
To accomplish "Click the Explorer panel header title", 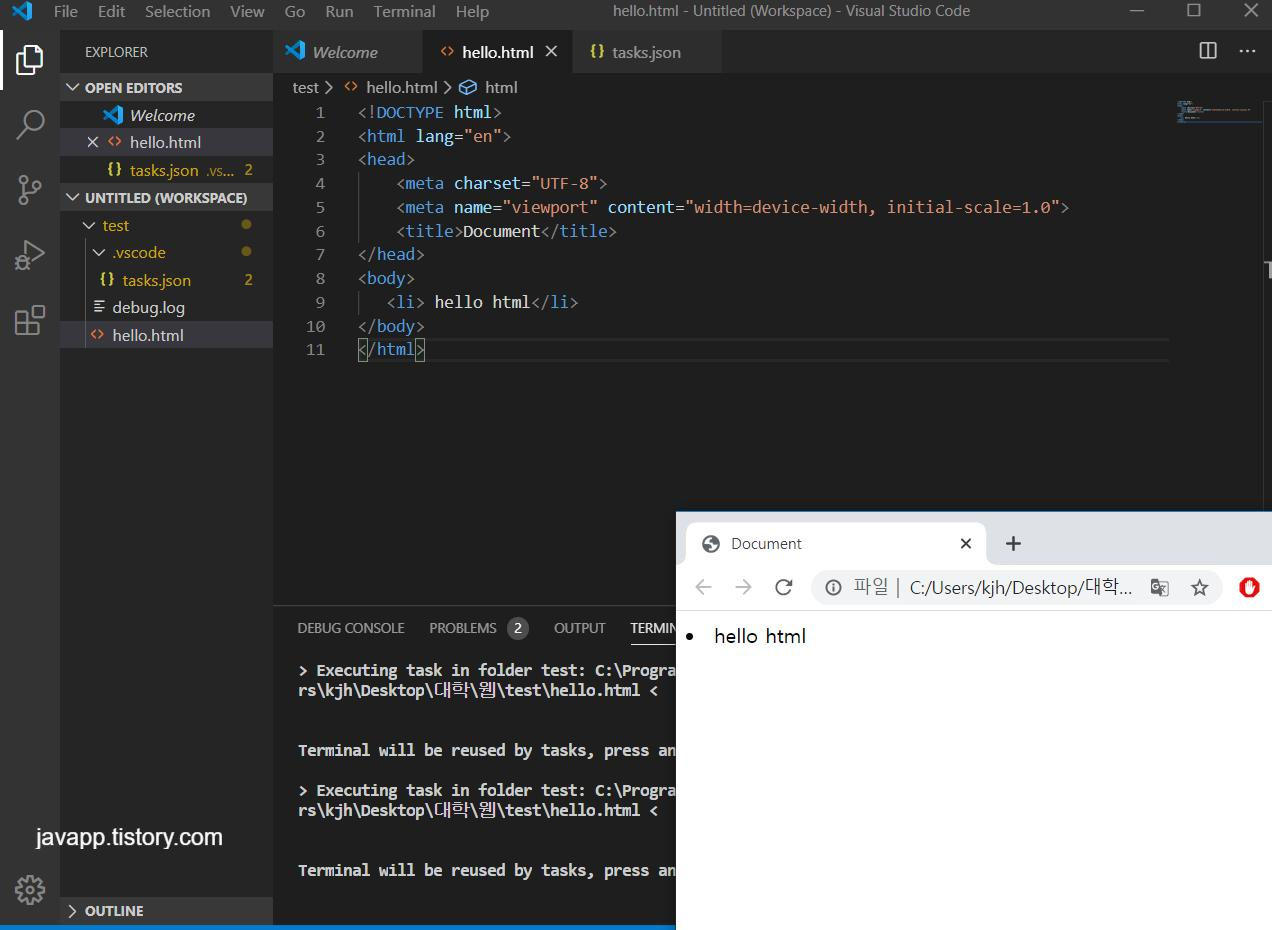I will pos(116,52).
